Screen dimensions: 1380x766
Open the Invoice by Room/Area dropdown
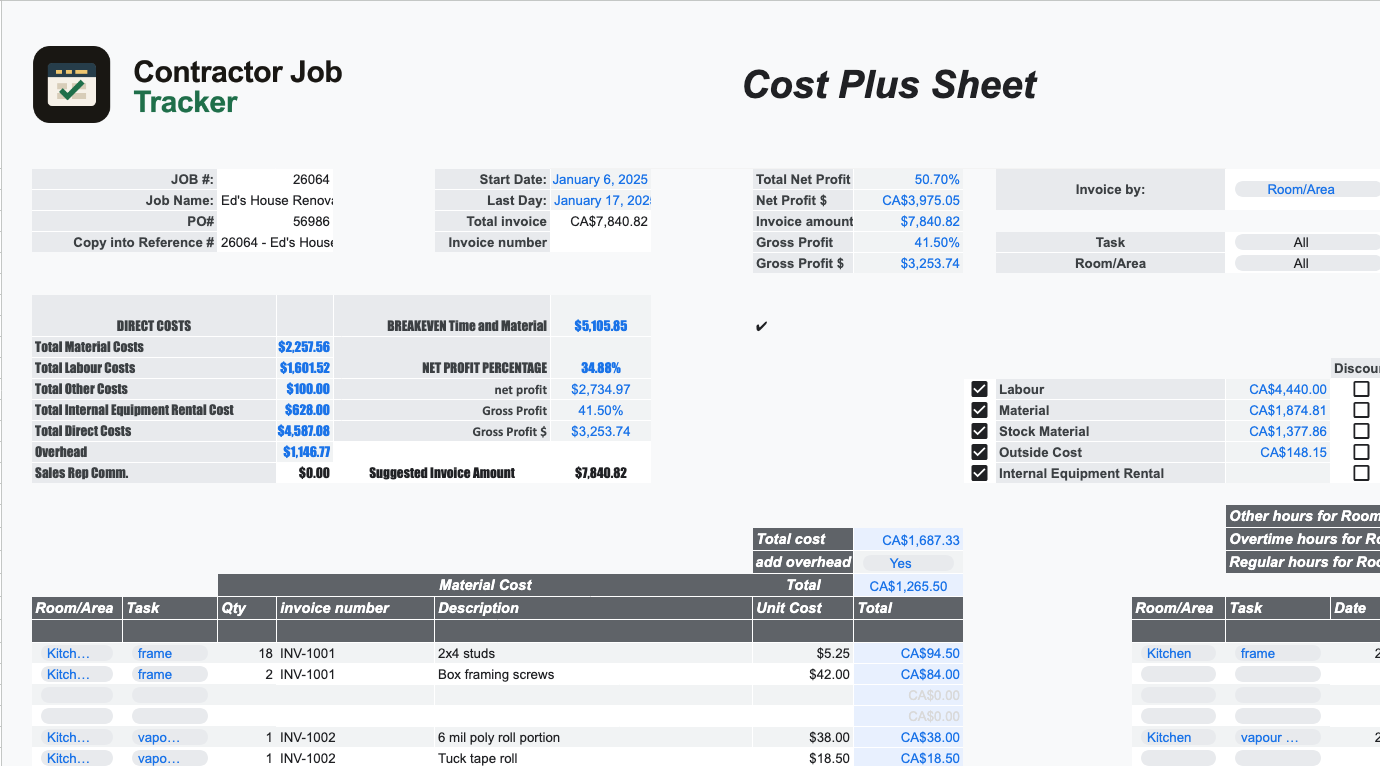[1307, 189]
